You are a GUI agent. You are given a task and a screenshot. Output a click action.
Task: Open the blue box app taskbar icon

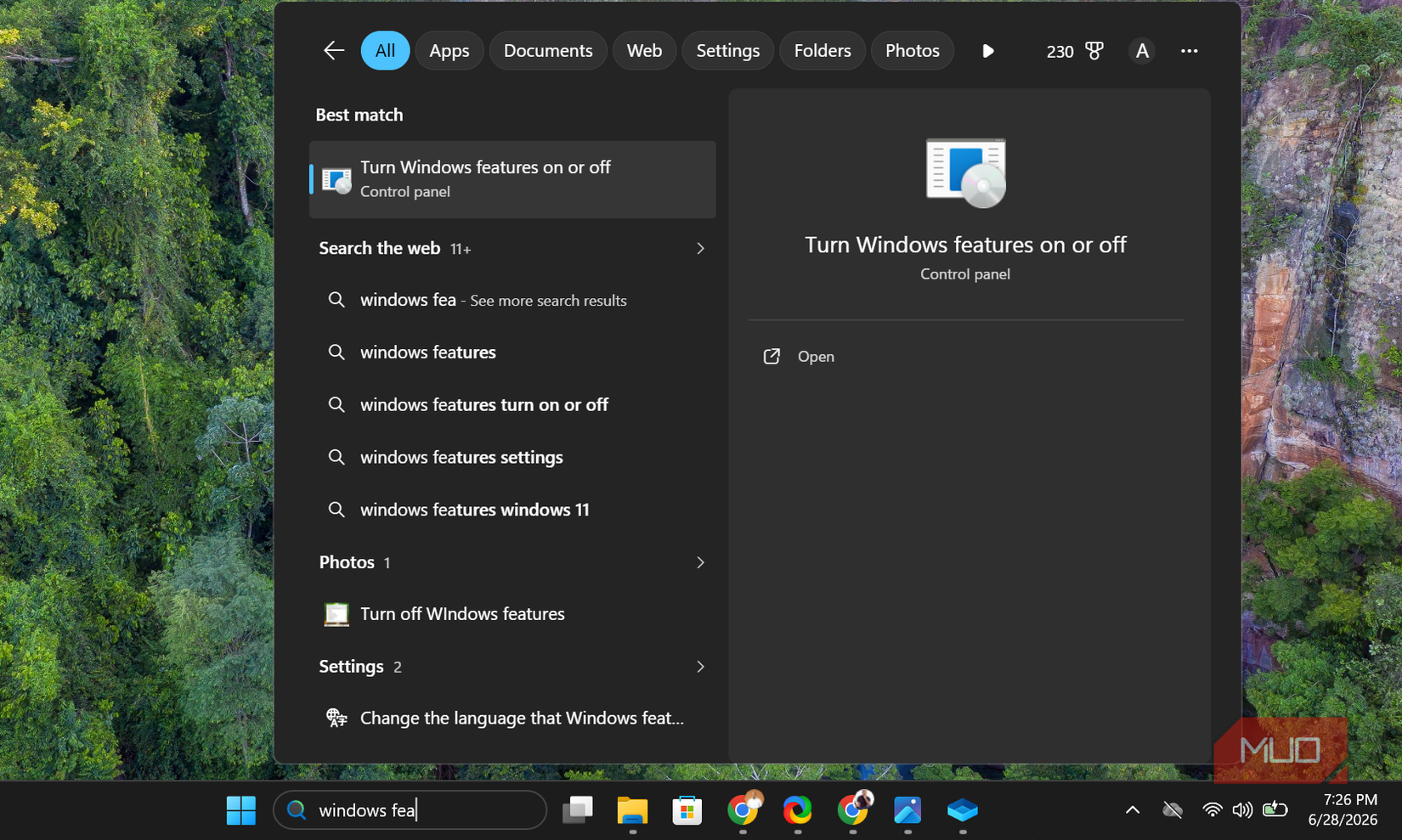click(x=963, y=810)
